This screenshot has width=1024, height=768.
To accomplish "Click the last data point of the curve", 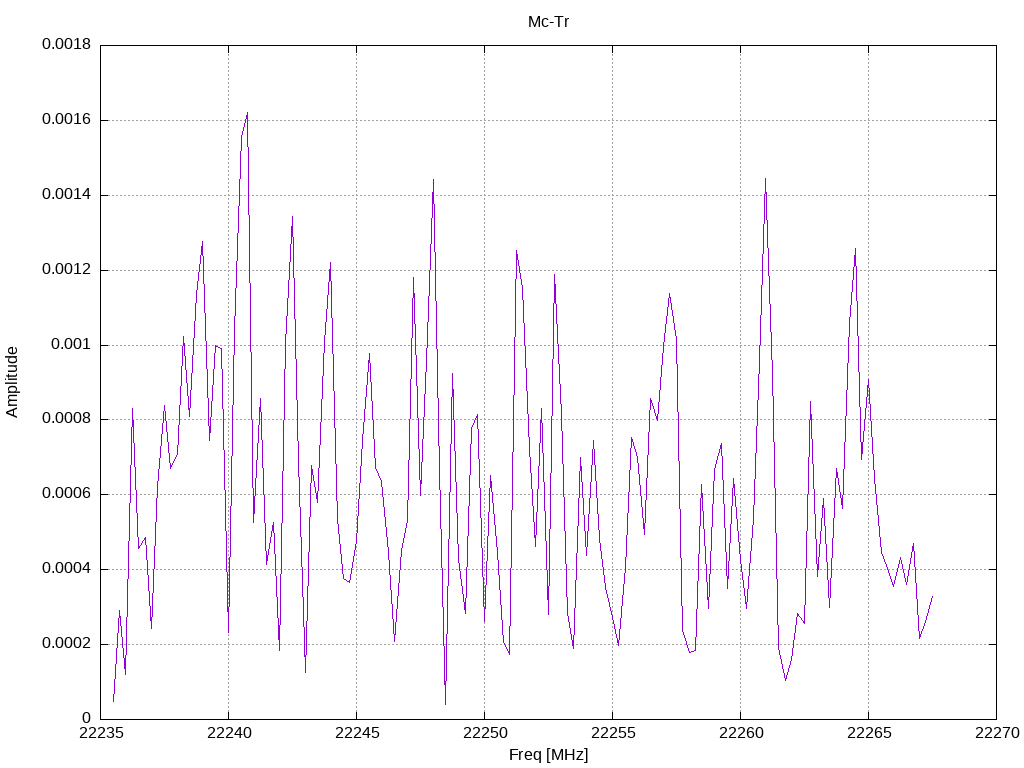I will [932, 596].
